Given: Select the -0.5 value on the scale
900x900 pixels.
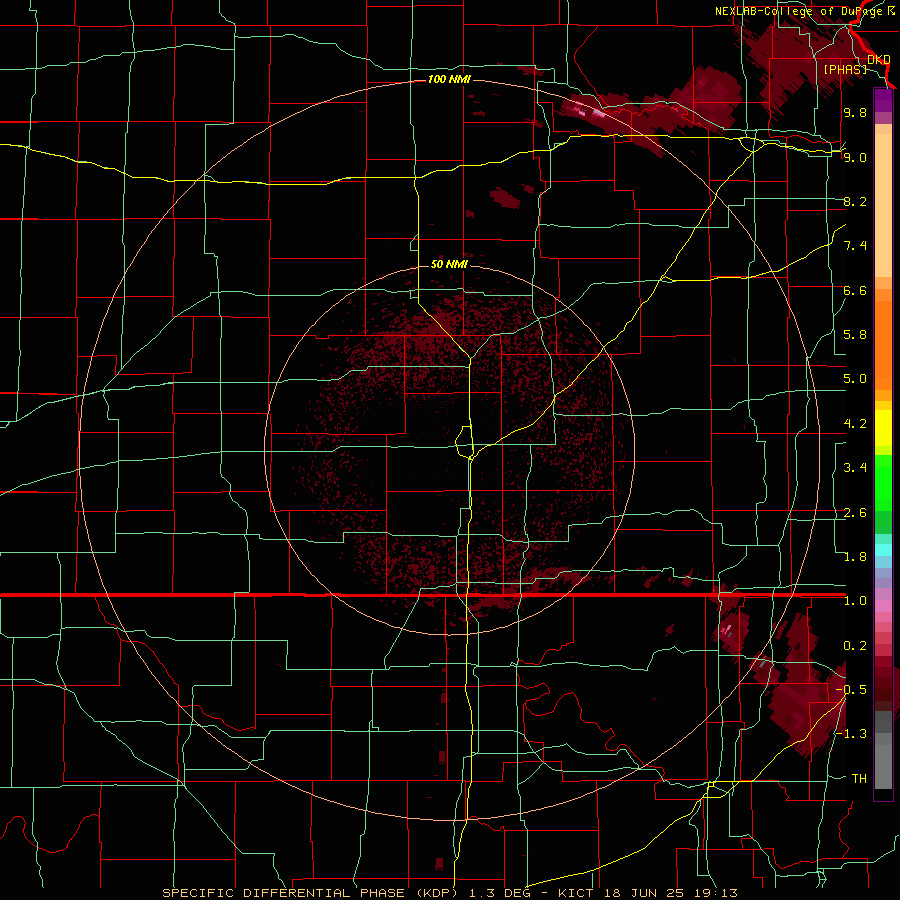Looking at the screenshot, I should [851, 690].
